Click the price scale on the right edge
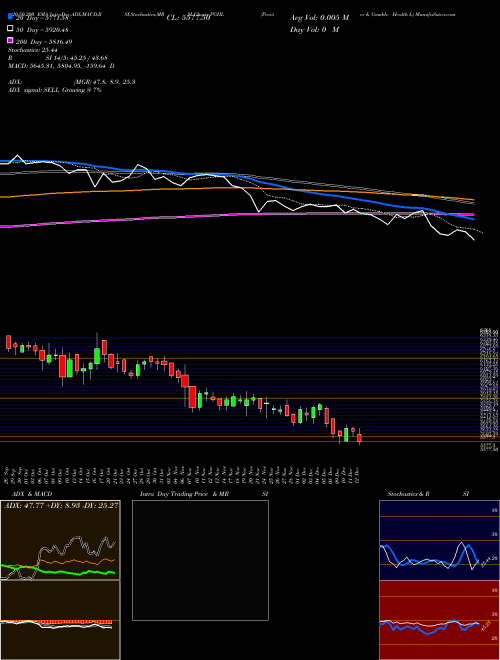The height and width of the screenshot is (660, 500). [x=489, y=389]
